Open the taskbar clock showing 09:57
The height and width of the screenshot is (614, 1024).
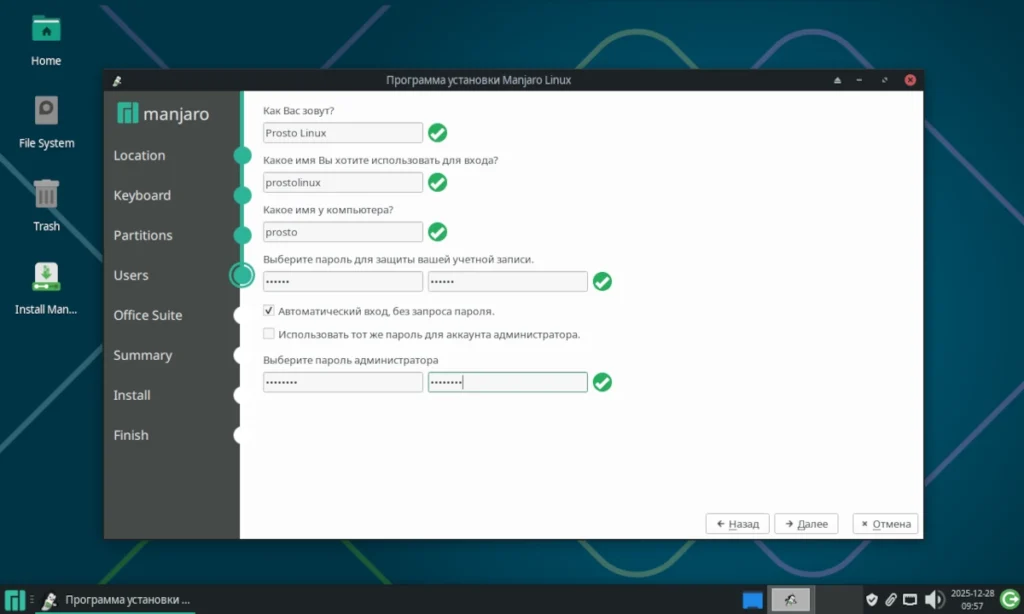click(x=972, y=600)
